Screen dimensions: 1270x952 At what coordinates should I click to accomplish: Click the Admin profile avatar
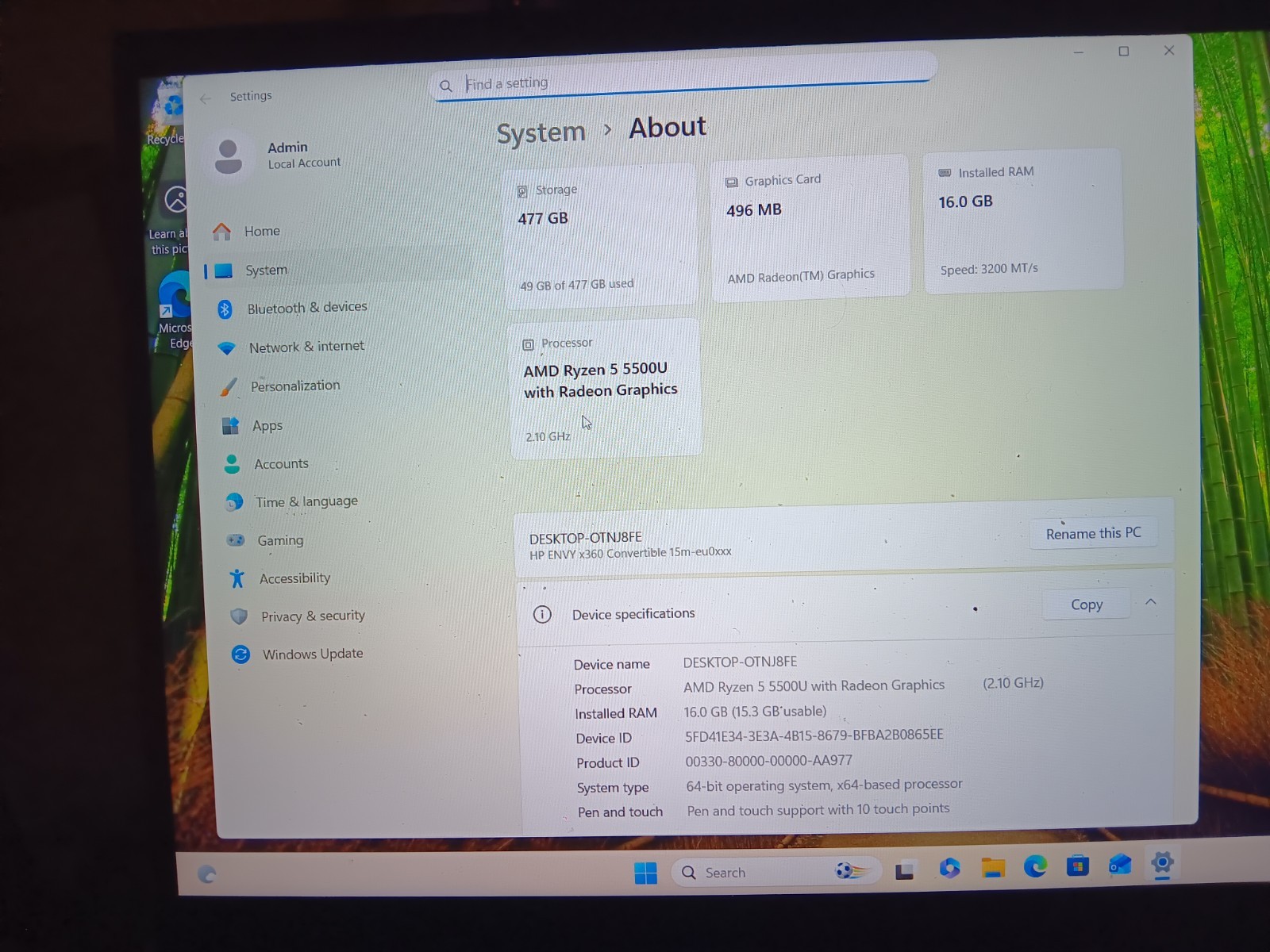pyautogui.click(x=229, y=157)
